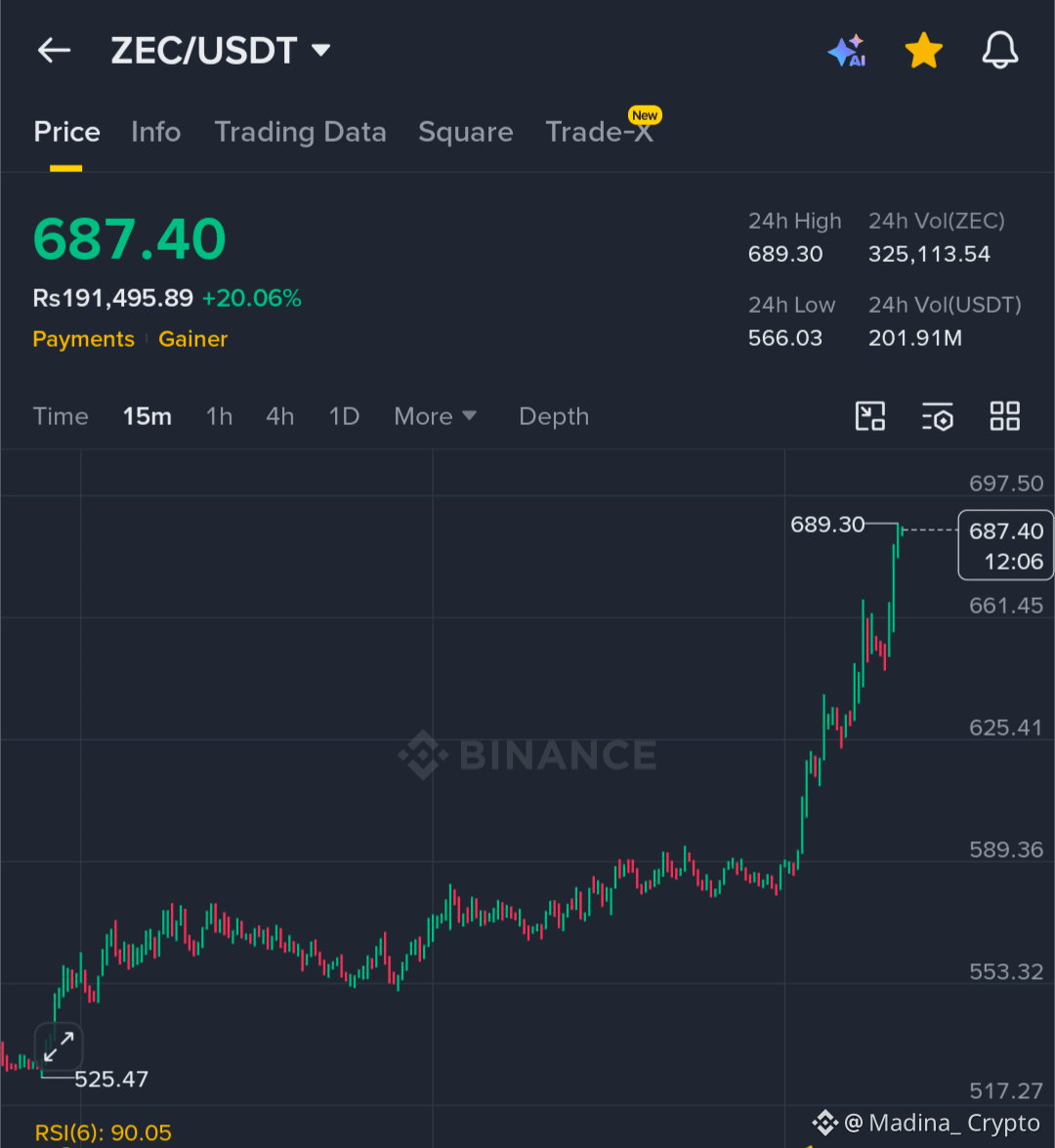Select the 1h chart interval

point(219,416)
